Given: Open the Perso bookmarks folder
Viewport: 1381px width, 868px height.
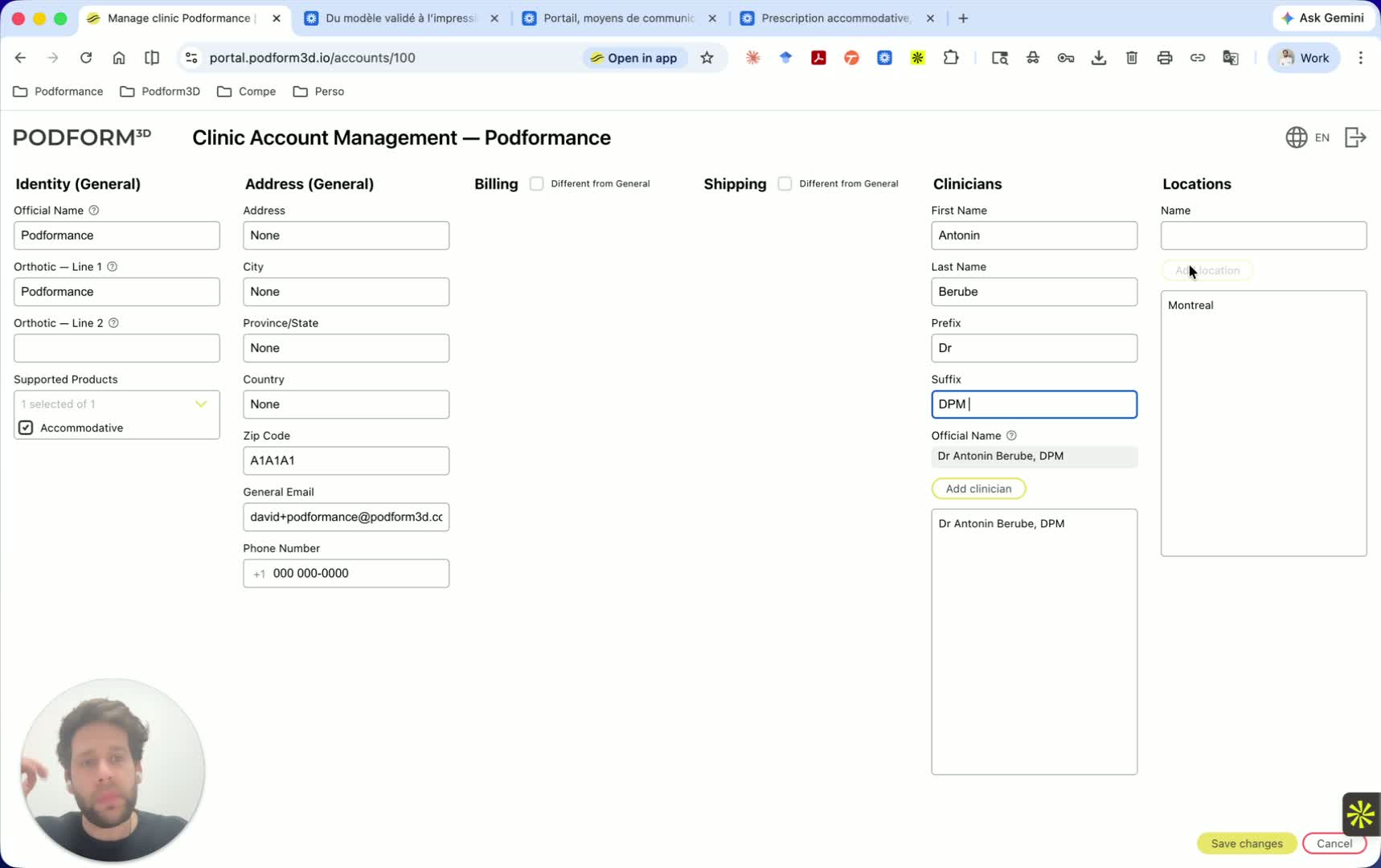Looking at the screenshot, I should coord(319,92).
